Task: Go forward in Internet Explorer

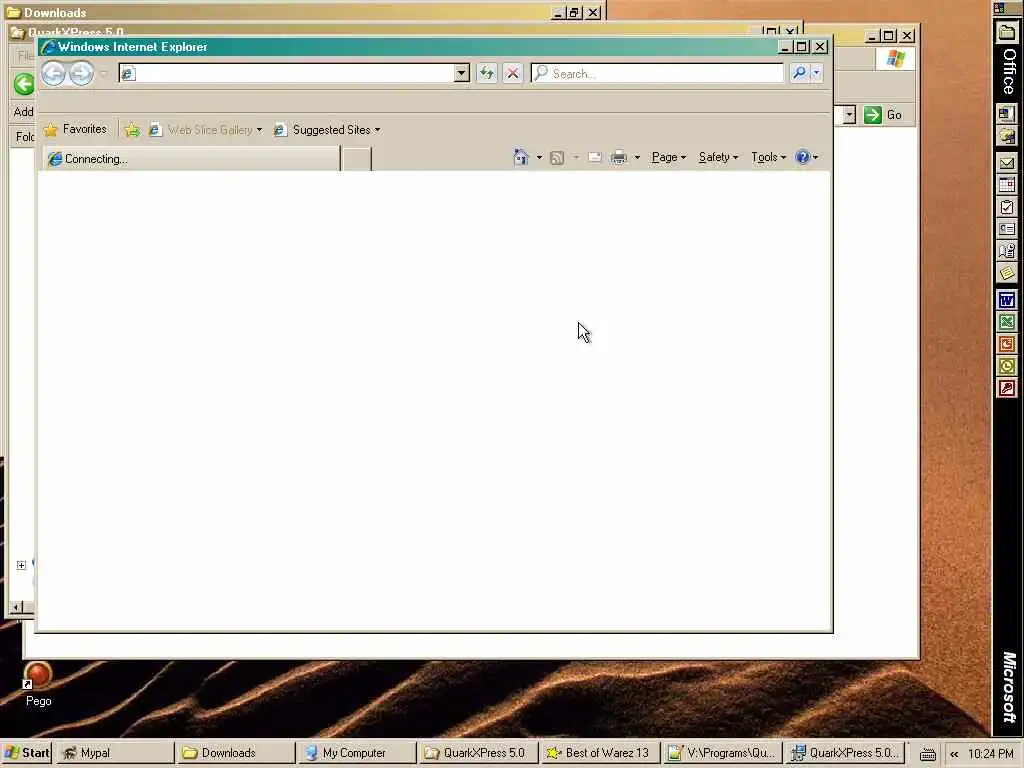Action: click(x=81, y=73)
